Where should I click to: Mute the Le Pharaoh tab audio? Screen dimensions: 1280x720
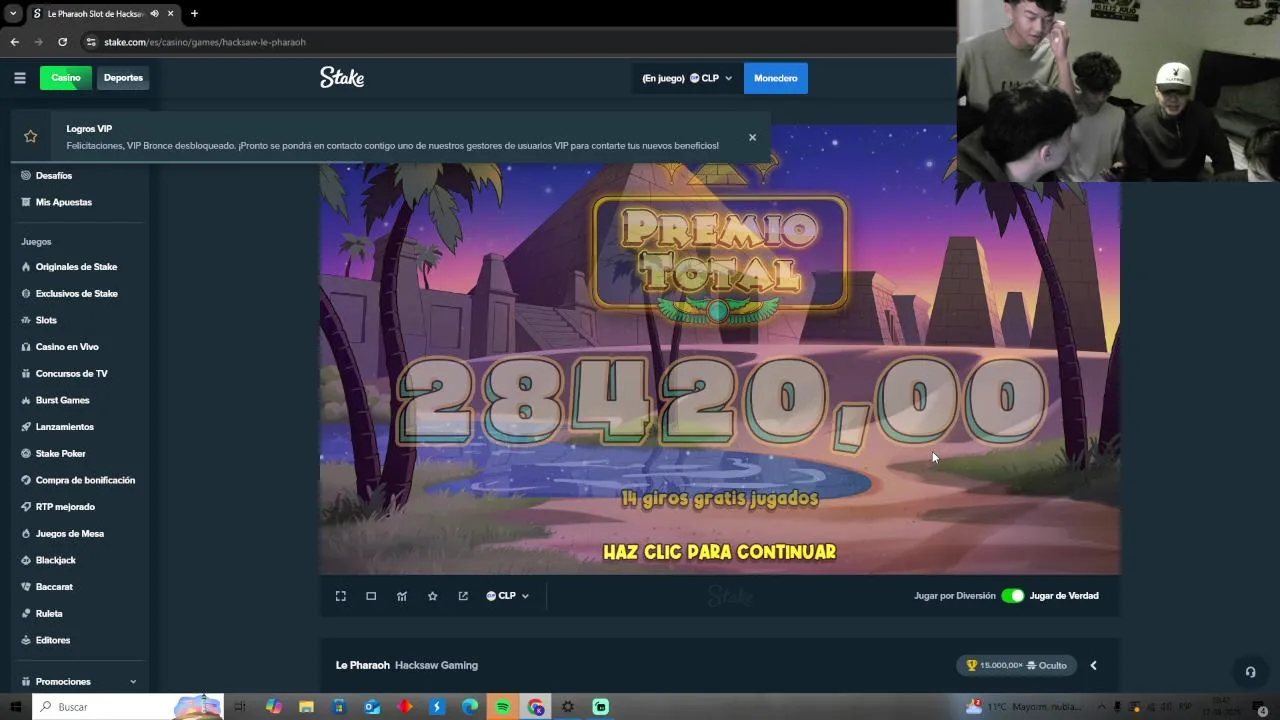click(x=154, y=14)
